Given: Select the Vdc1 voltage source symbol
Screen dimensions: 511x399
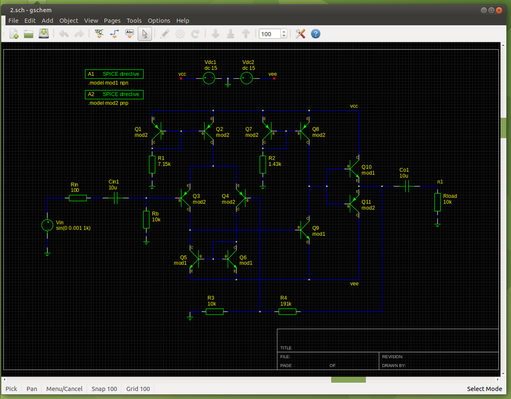Looking at the screenshot, I should pos(209,78).
